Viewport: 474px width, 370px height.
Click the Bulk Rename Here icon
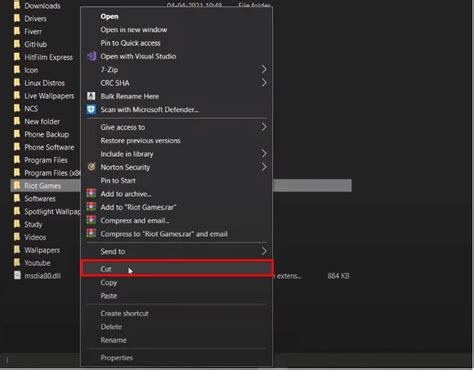coord(91,96)
